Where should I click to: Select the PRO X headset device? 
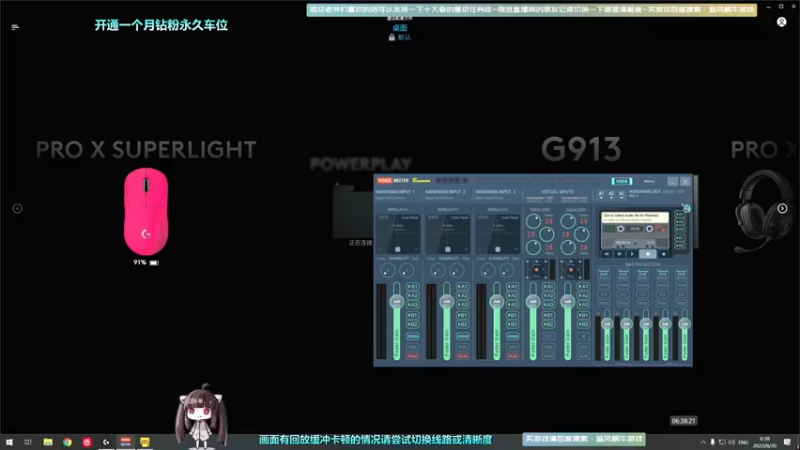(765, 211)
